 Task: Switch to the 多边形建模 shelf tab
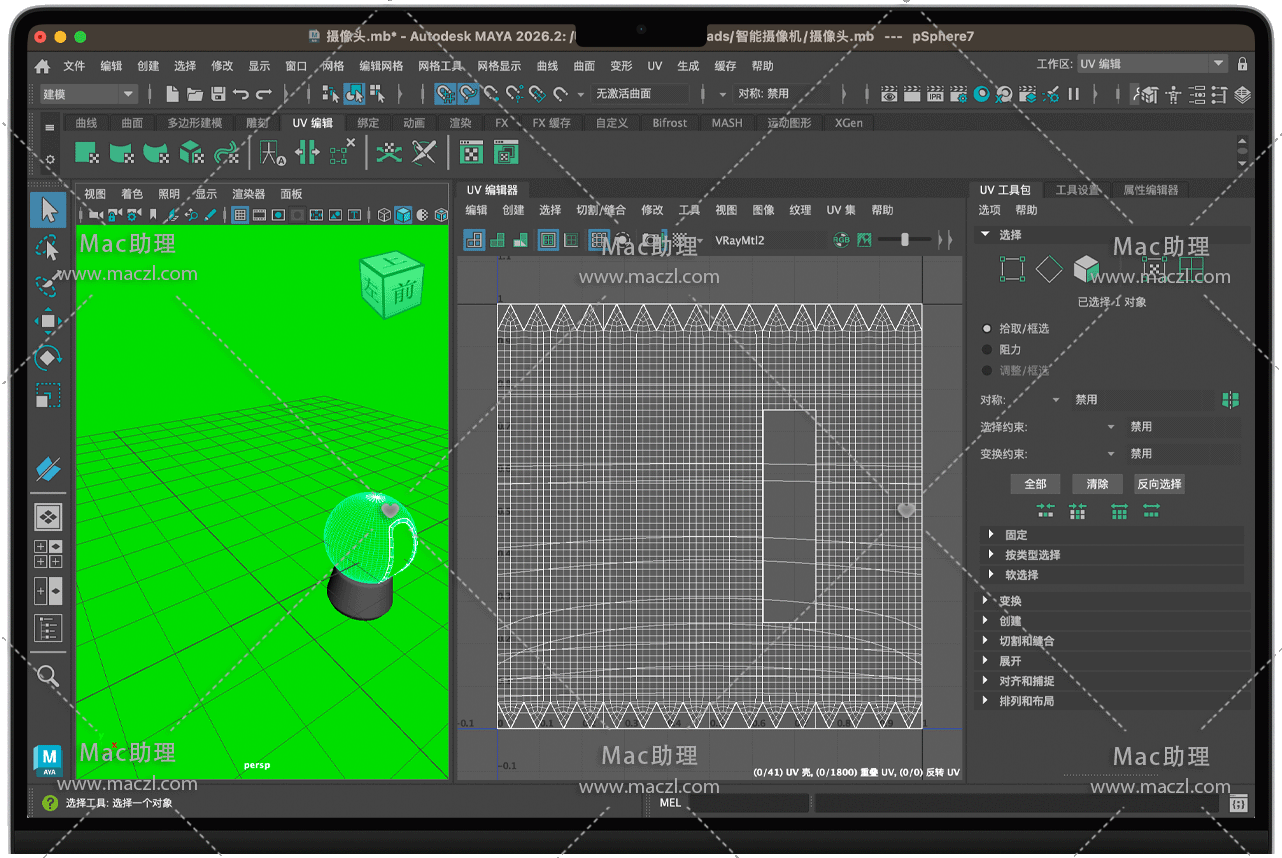click(194, 123)
